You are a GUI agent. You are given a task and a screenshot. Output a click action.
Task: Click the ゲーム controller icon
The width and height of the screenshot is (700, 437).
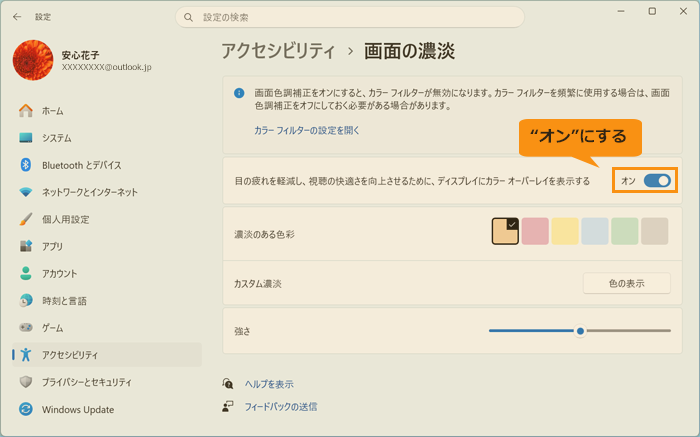[x=26, y=328]
